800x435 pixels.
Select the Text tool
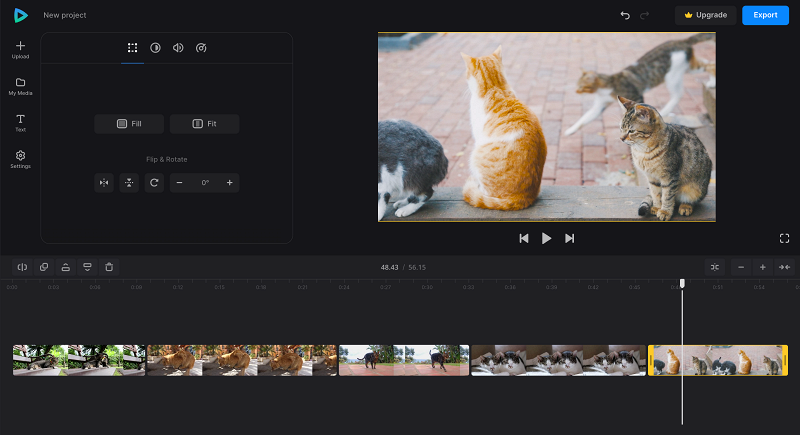[20, 123]
